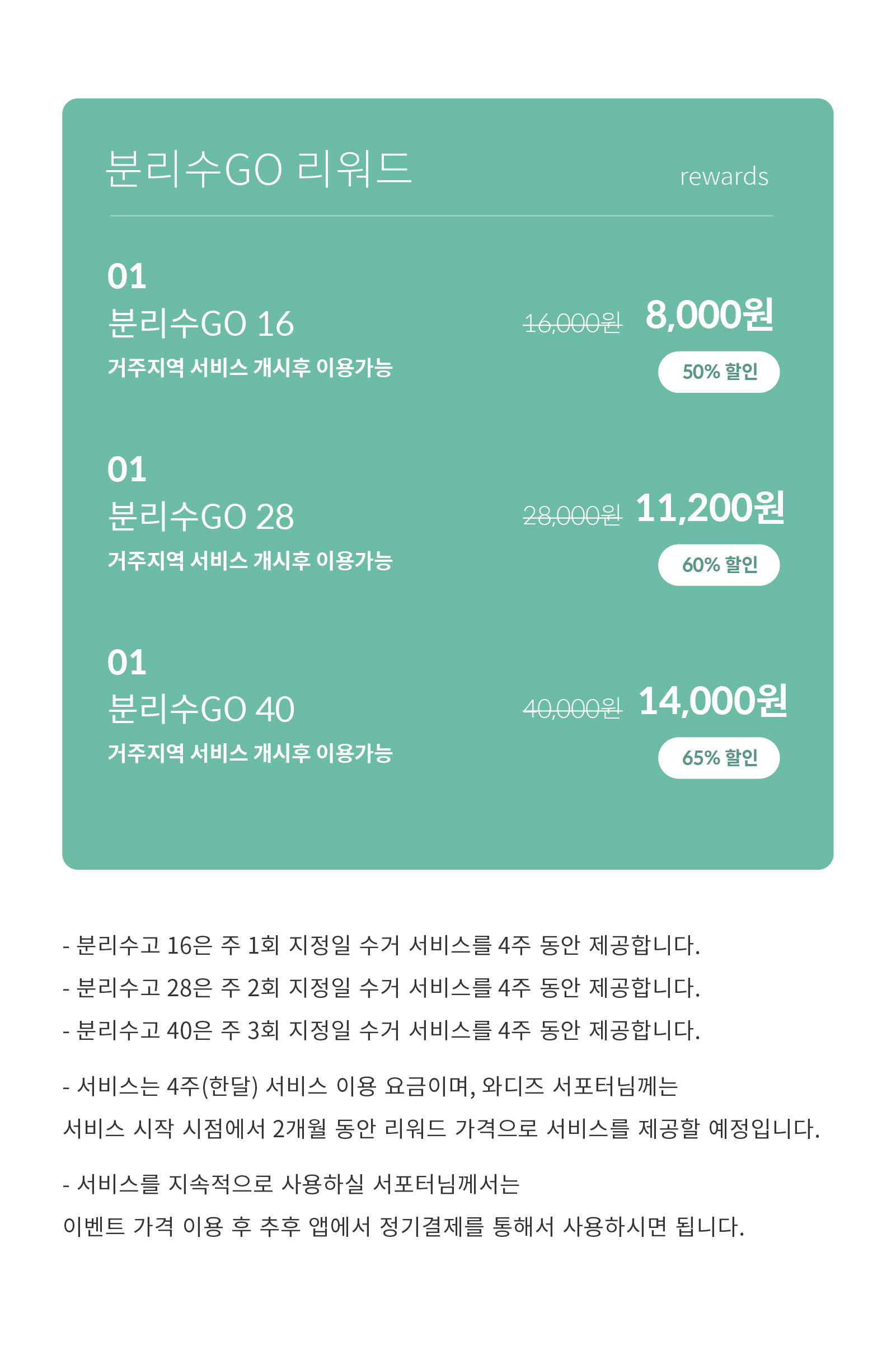Click the 정기결제 note on the last line

click(404, 1227)
